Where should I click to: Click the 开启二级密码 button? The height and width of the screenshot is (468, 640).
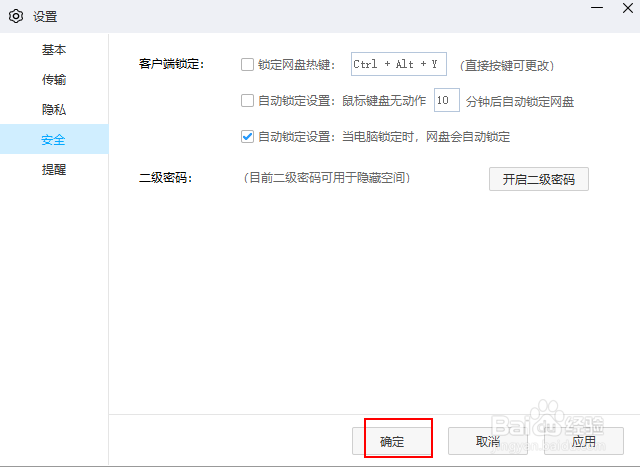coord(539,179)
